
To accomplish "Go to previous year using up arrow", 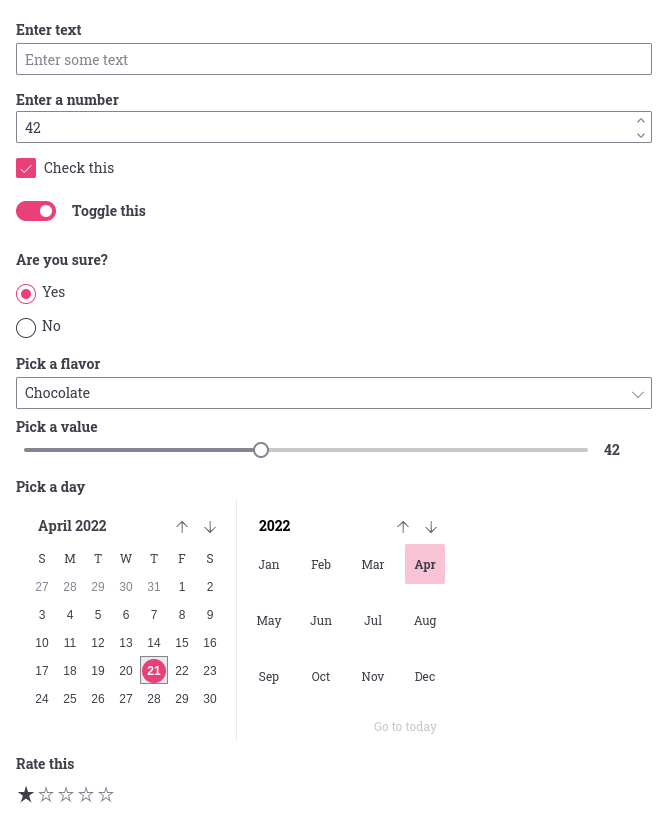I will click(x=403, y=527).
